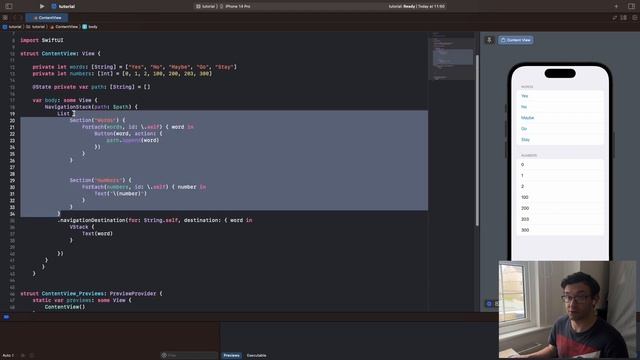Open the ContentView file breadcrumb
This screenshot has width=640, height=360.
(64, 27)
